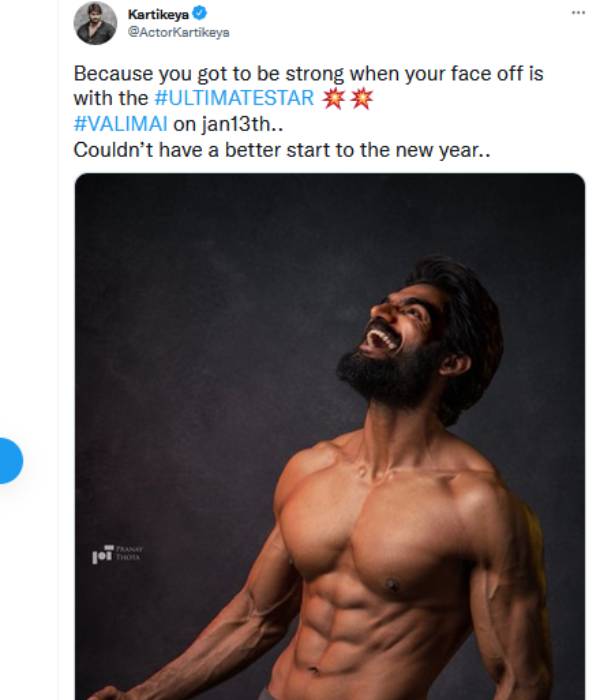Click the blue circular button at left edge

pos(8,461)
